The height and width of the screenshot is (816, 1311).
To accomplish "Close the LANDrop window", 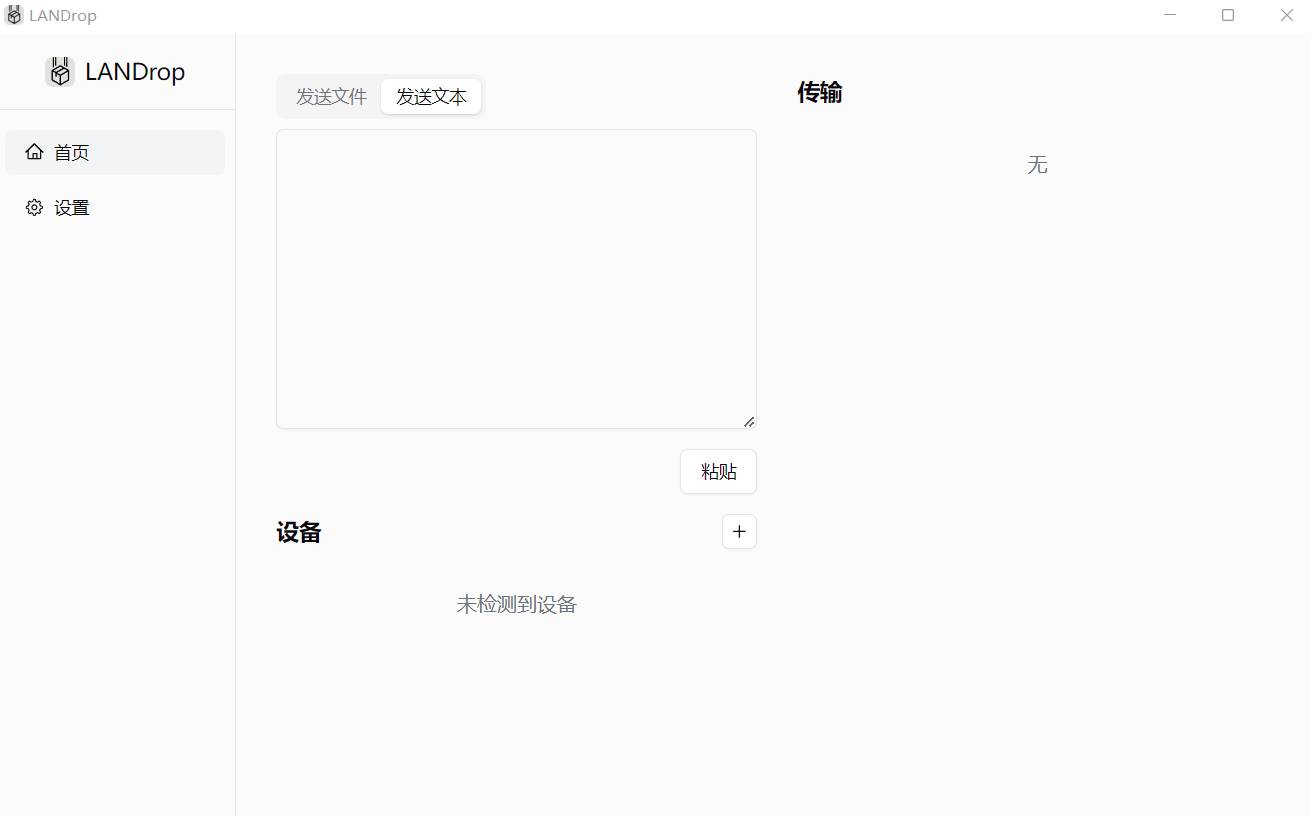I will point(1286,15).
